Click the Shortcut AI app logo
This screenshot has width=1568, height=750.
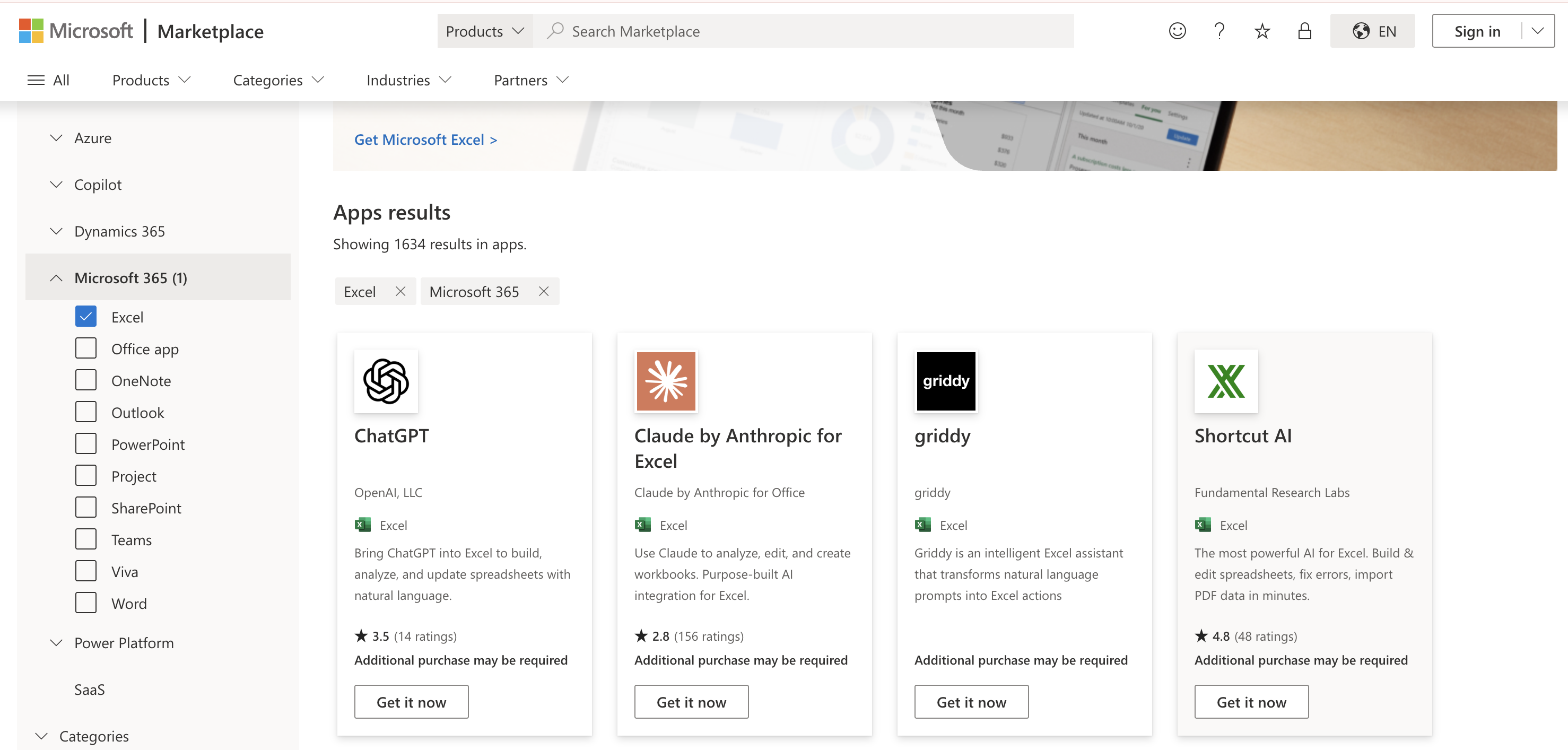click(1226, 381)
